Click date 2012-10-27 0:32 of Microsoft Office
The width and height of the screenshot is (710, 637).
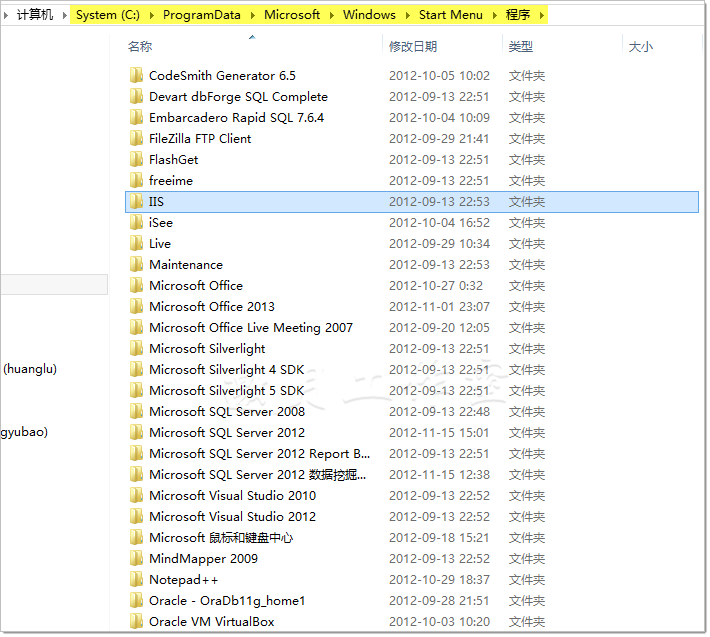click(436, 286)
